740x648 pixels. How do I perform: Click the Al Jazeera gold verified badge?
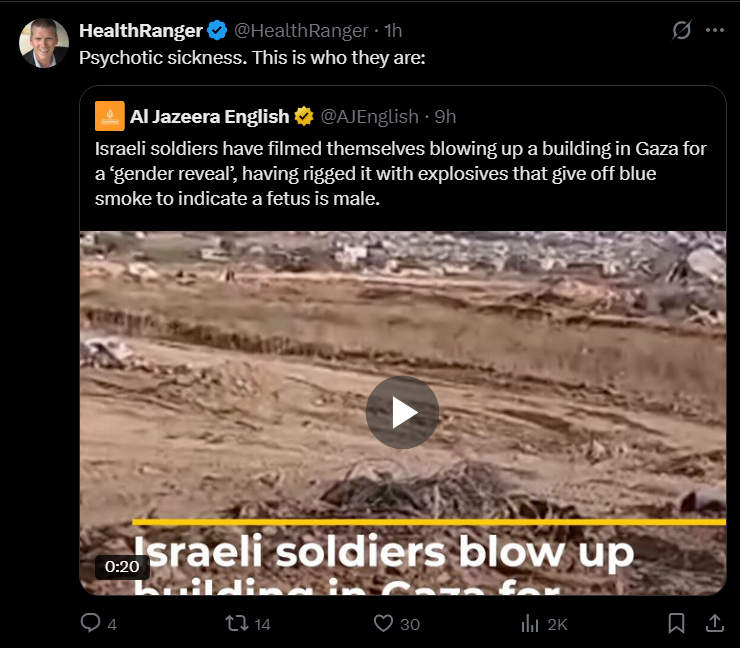click(304, 116)
